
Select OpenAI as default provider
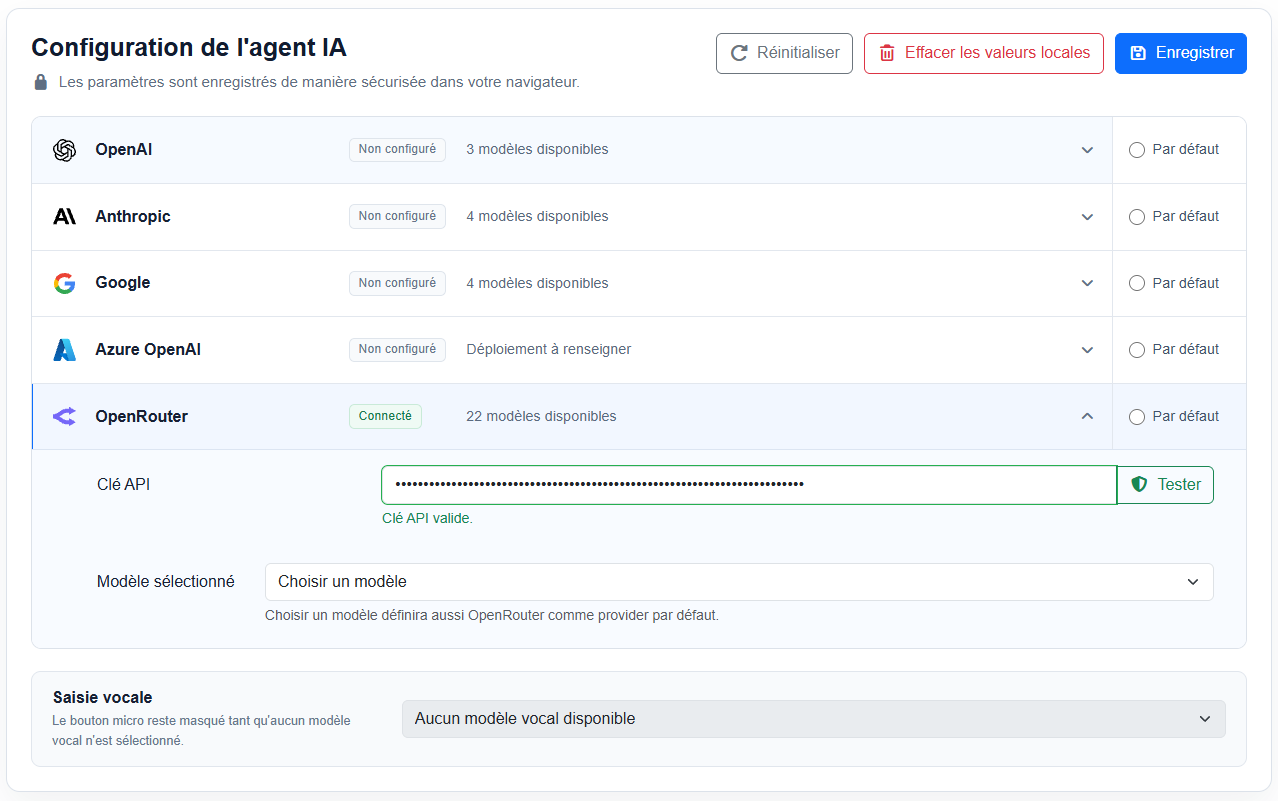pyautogui.click(x=1137, y=150)
